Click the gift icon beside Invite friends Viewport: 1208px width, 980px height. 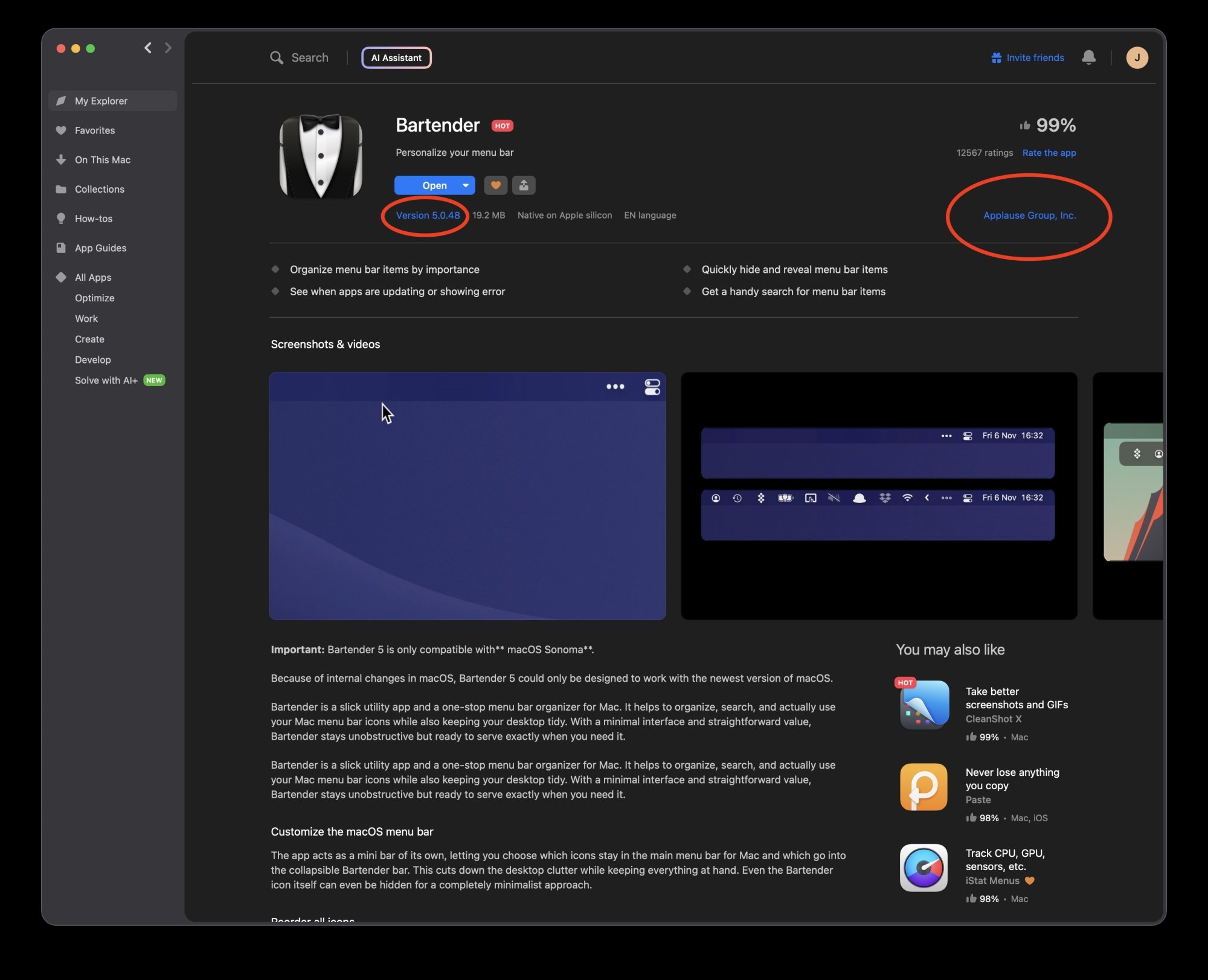997,58
